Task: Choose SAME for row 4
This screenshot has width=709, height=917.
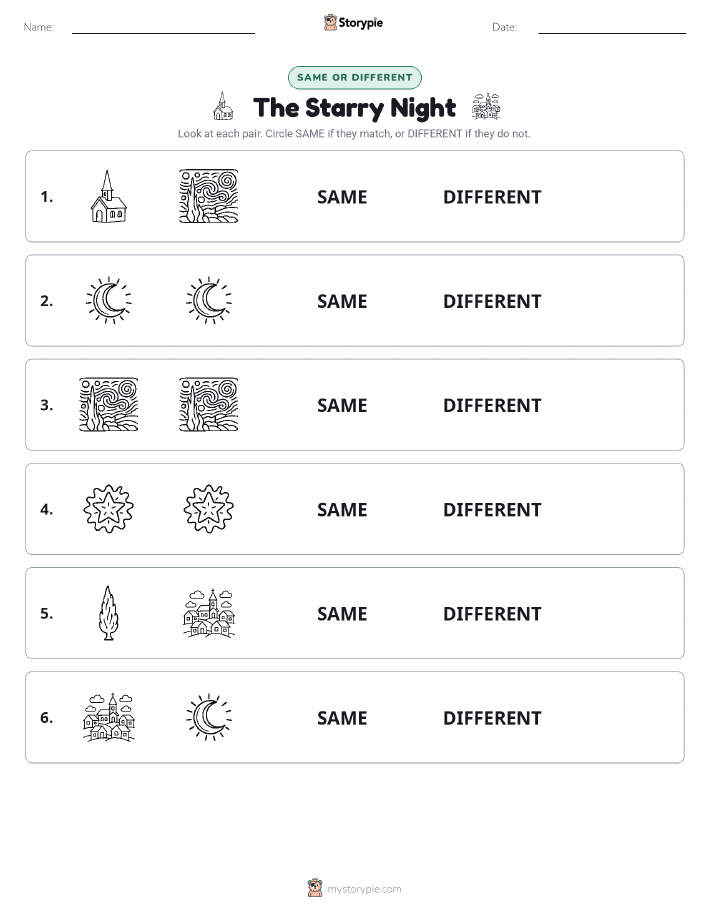Action: point(342,509)
